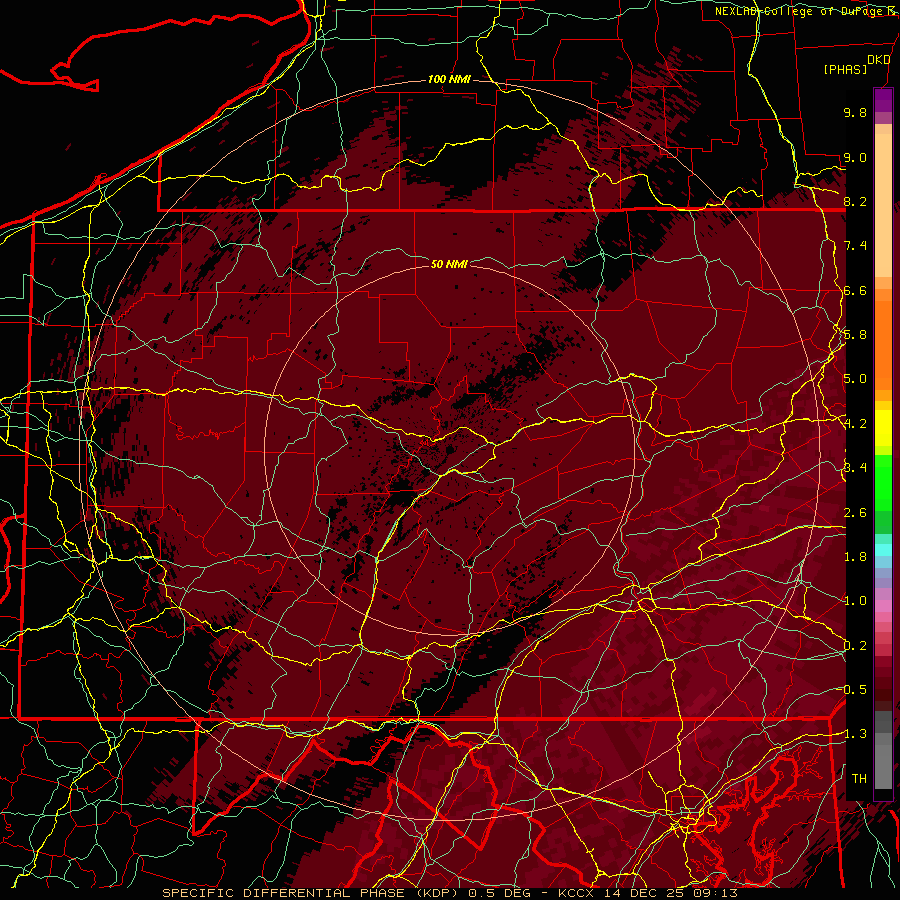This screenshot has height=900, width=900.
Task: Click the purple segment at the color bar top
Action: 883,100
